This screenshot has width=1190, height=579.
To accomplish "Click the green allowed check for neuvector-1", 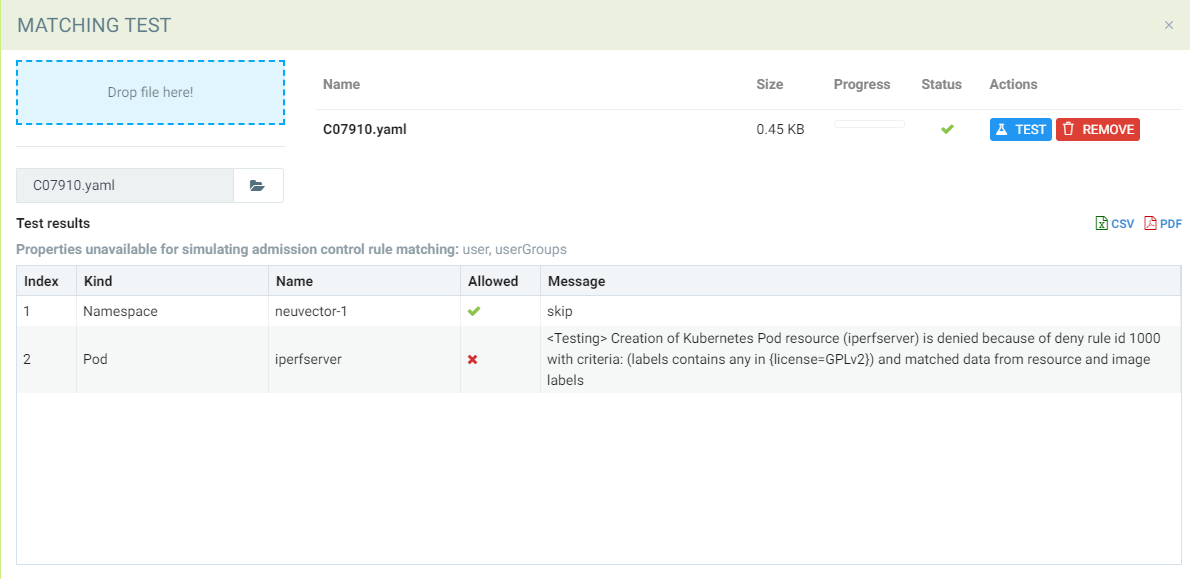I will coord(474,311).
